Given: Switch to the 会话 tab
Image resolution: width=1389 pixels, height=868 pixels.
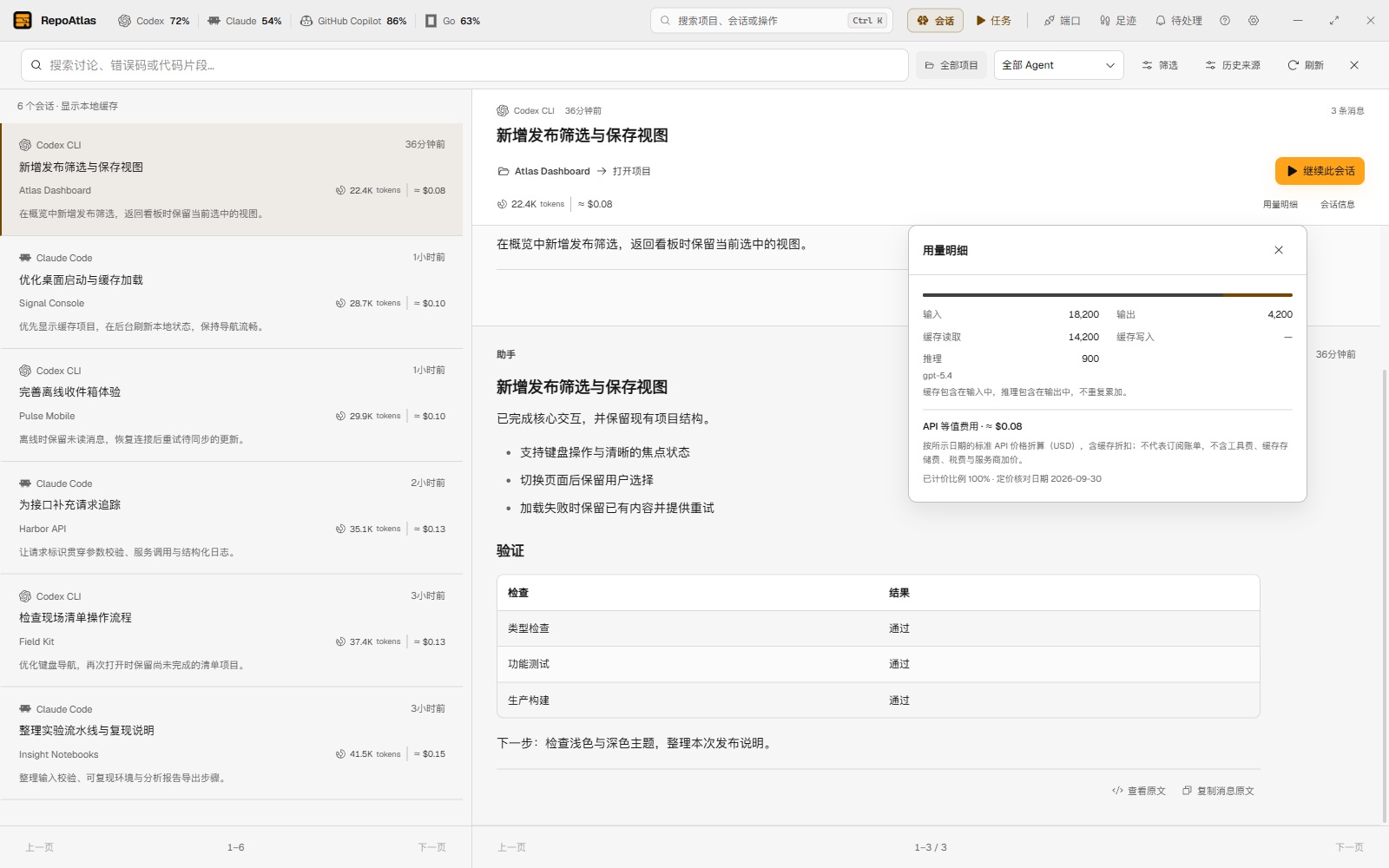Looking at the screenshot, I should (935, 21).
